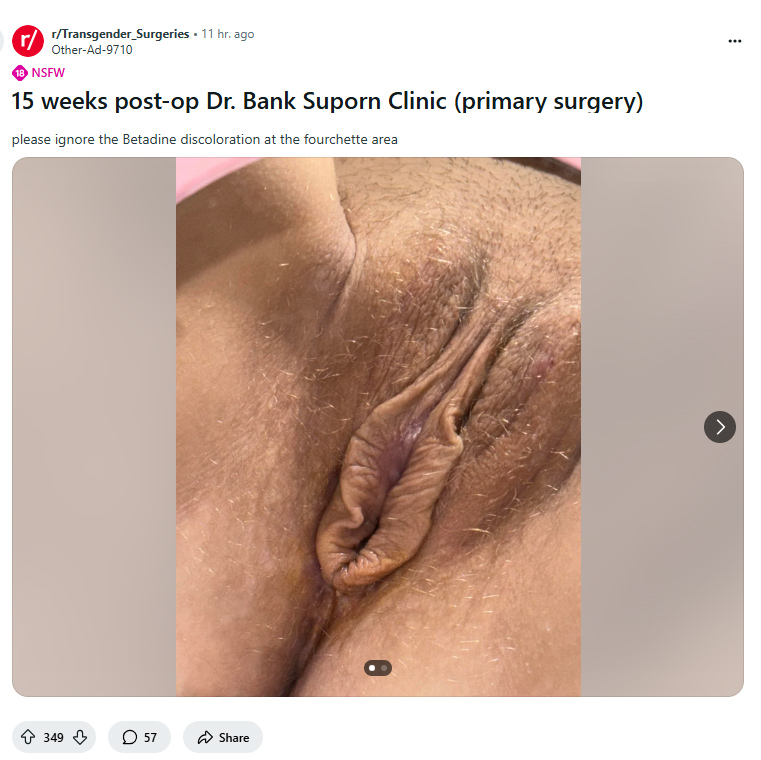The width and height of the screenshot is (761, 760).
Task: Select the first gallery indicator dot
Action: (x=372, y=668)
